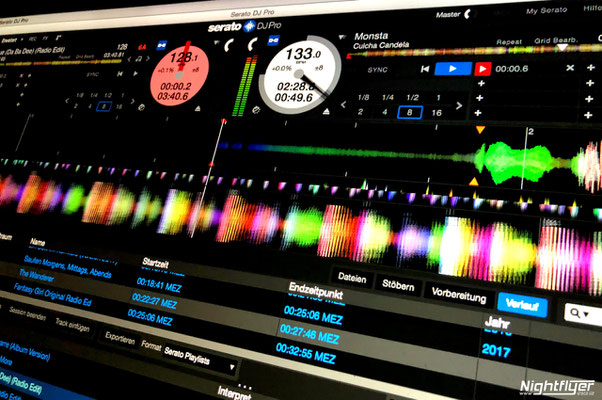Open the right deck track dropdown arrow
This screenshot has width=602, height=400.
[342, 37]
